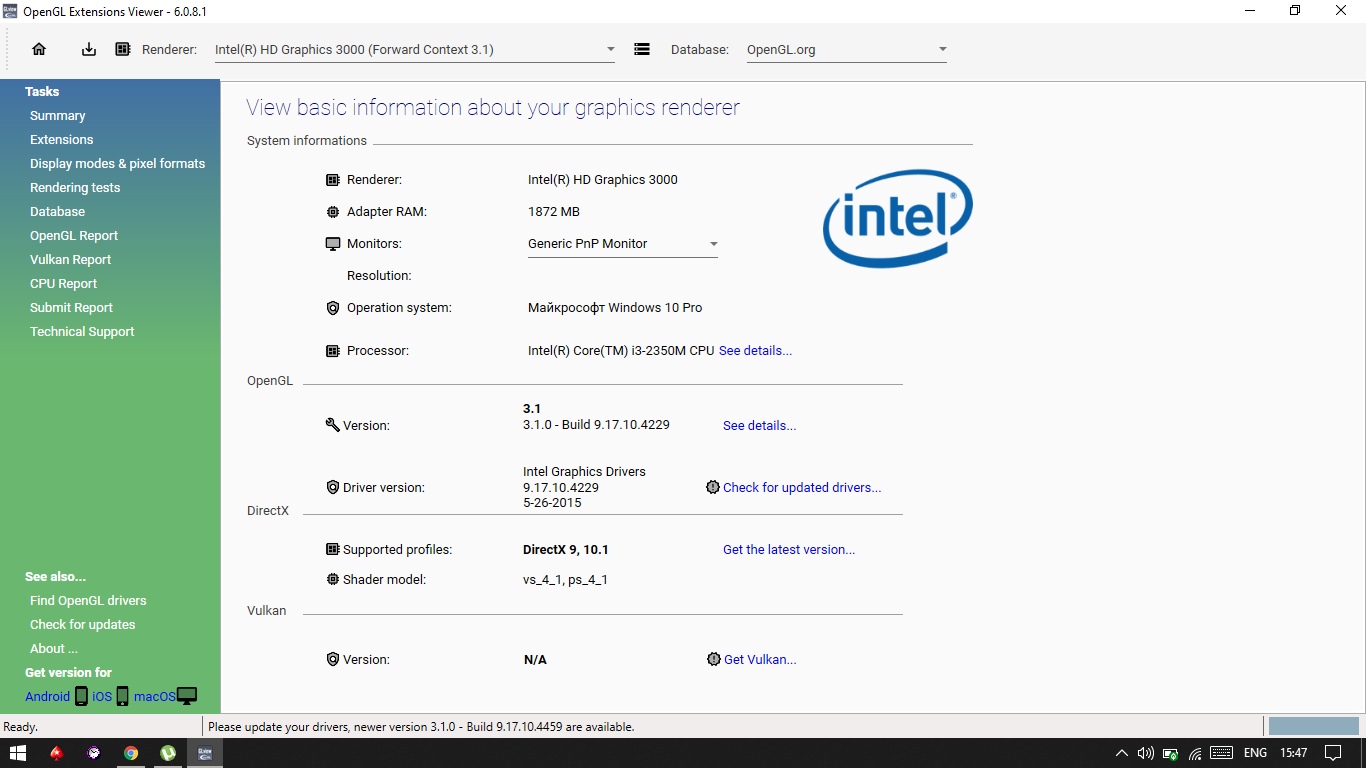Click the progress bar in the status bar
Screen dimensions: 1366x768
tap(1314, 726)
